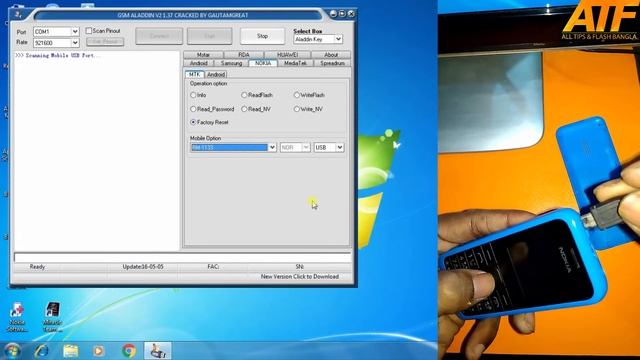Click the Stop button
The height and width of the screenshot is (360, 640).
coord(262,36)
